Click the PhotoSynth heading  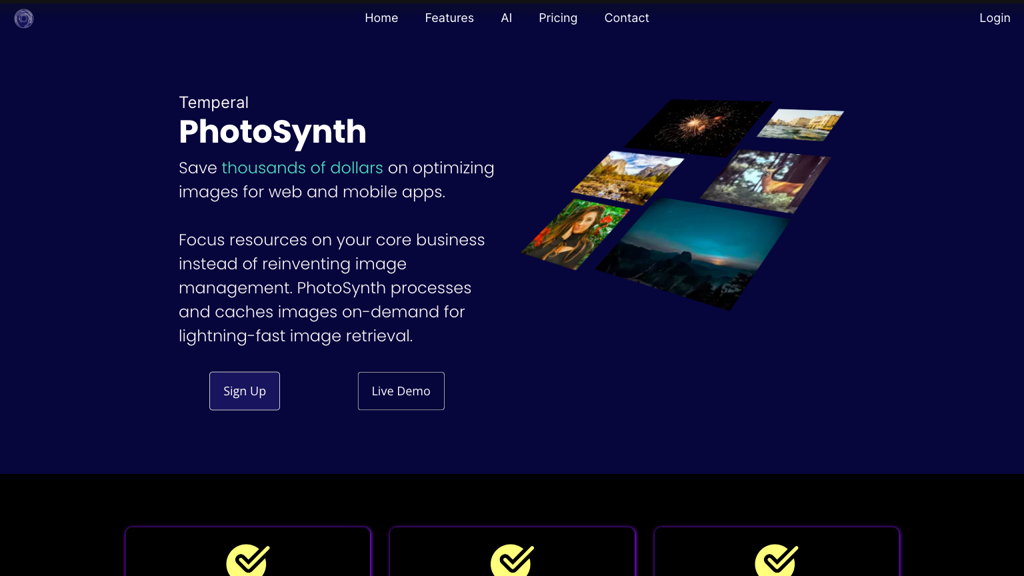272,132
